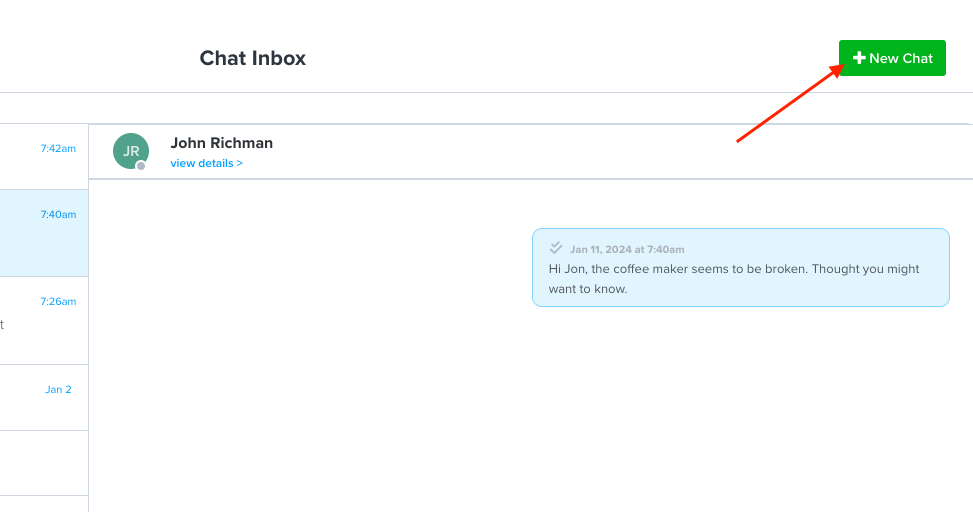Screen dimensions: 973x512
Task: Select the text 'want to know.'
Action: coord(588,289)
